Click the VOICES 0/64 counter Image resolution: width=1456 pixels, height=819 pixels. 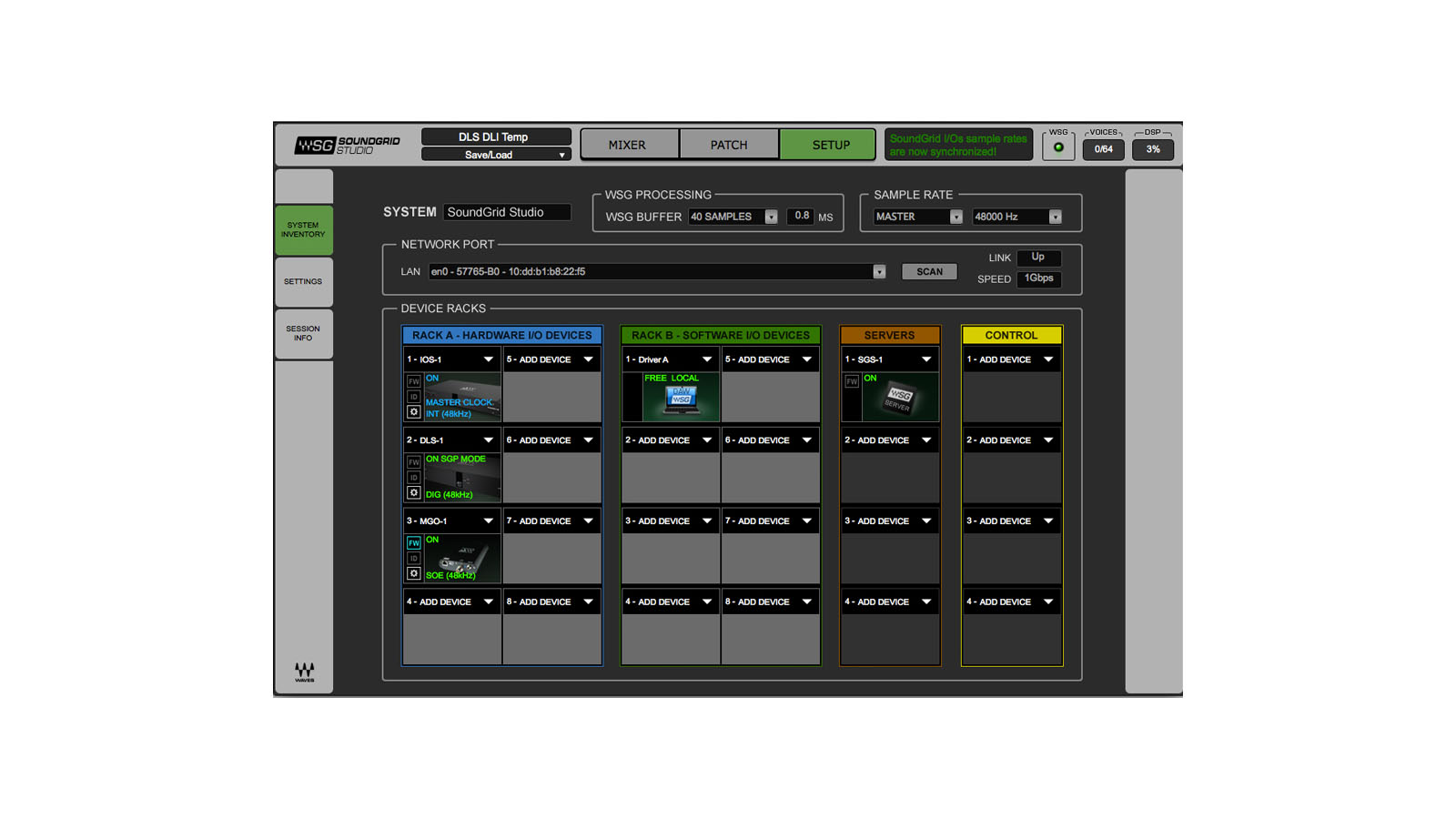point(1103,149)
